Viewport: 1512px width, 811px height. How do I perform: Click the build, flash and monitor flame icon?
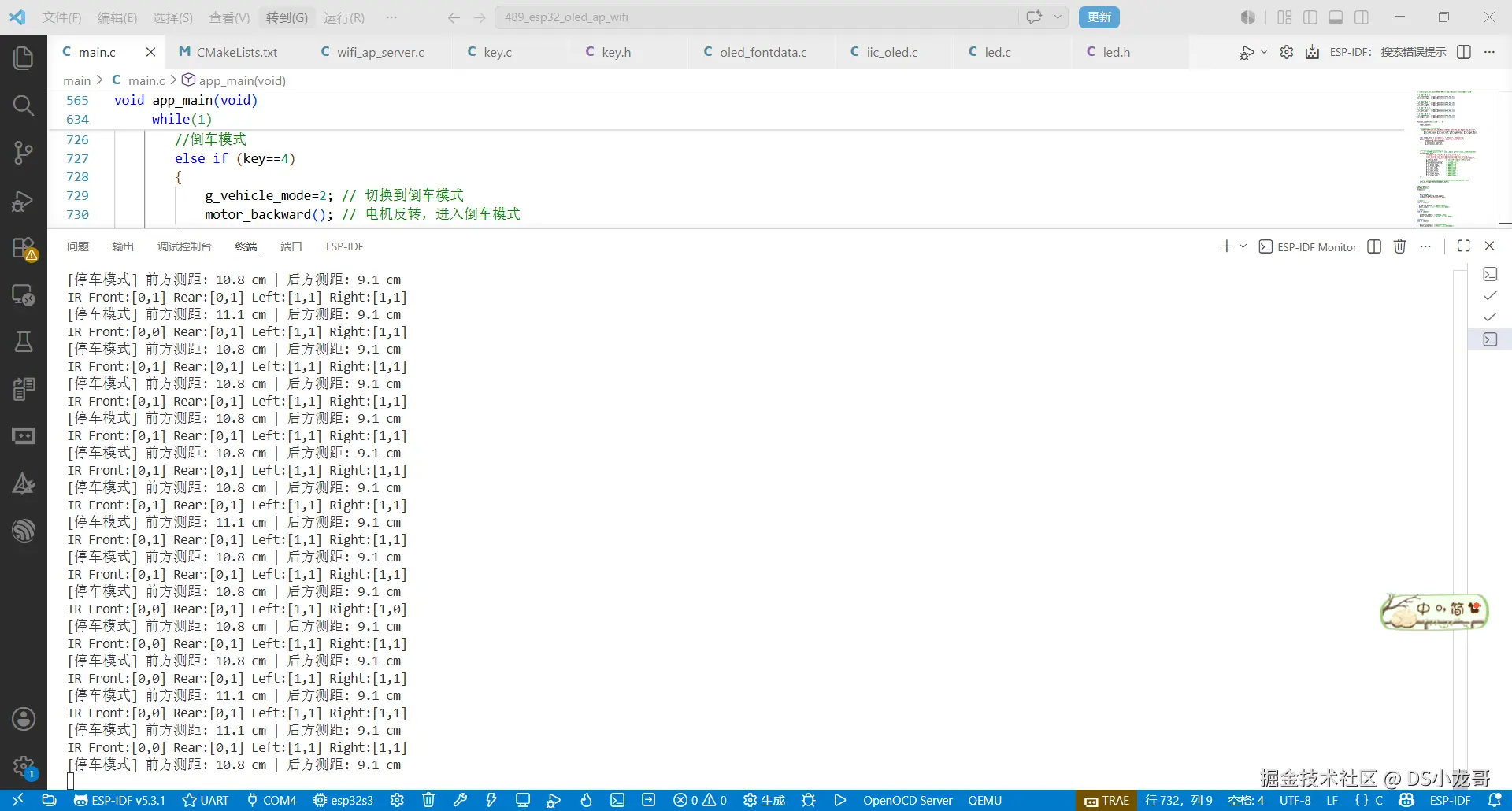[x=586, y=800]
